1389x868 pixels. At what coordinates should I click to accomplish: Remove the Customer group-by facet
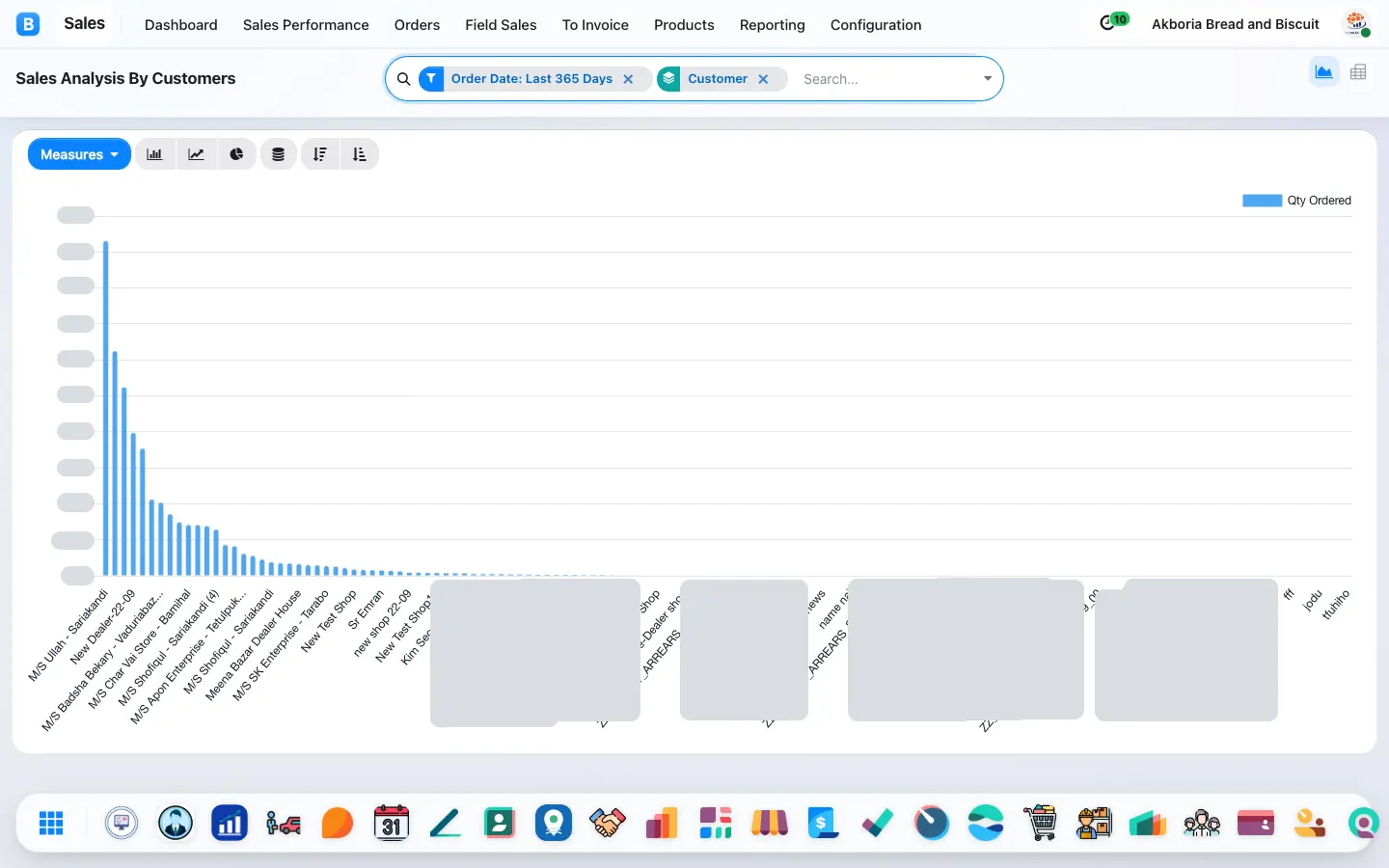coord(763,79)
